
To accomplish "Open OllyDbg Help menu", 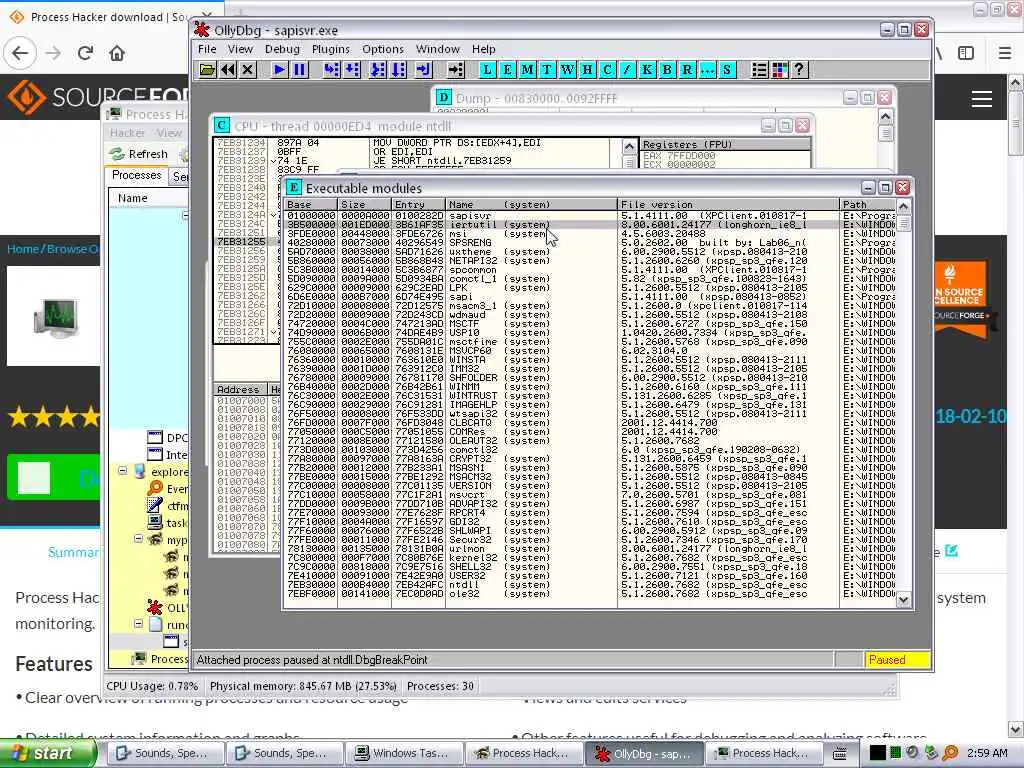I will (x=484, y=49).
